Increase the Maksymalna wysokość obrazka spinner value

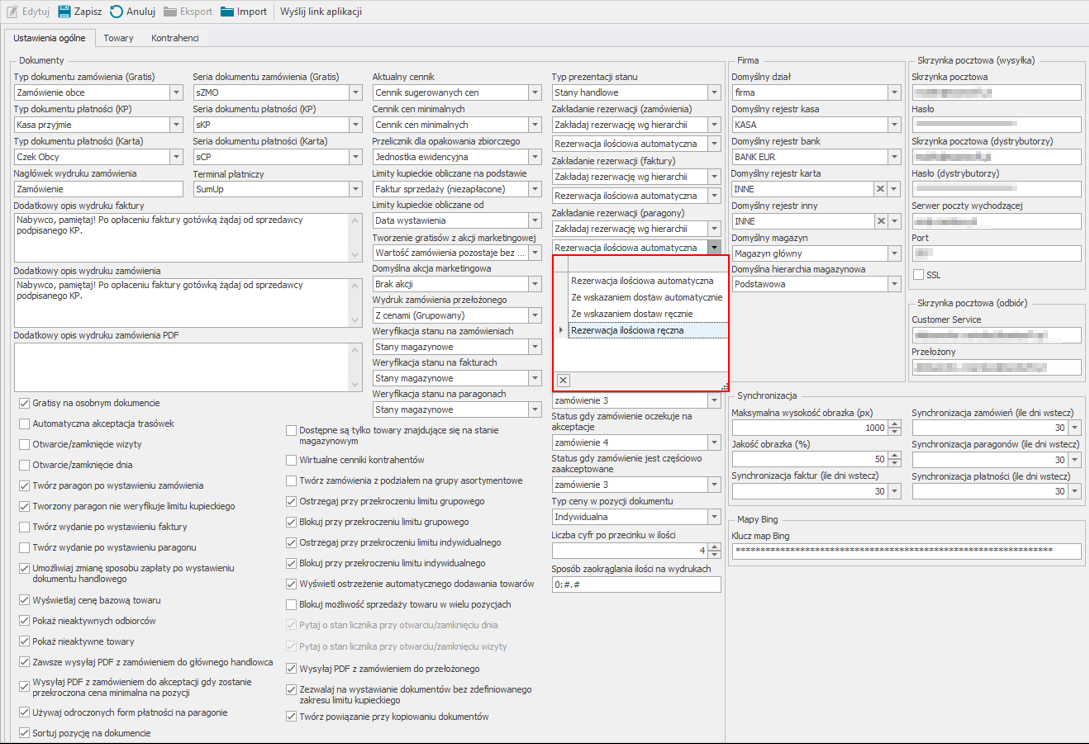click(x=894, y=424)
